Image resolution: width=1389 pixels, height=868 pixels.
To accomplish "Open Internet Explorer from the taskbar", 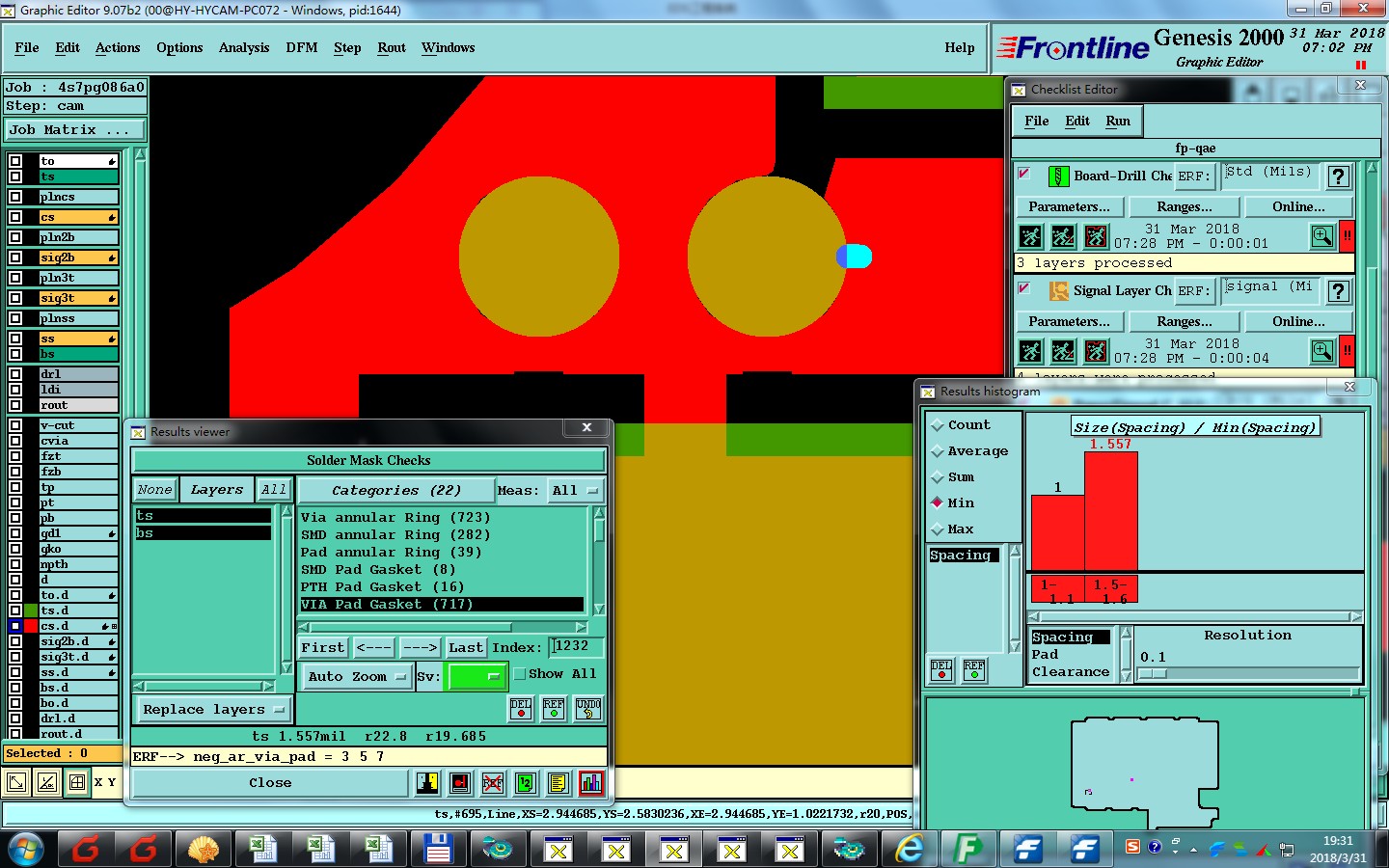I will pyautogui.click(x=909, y=849).
